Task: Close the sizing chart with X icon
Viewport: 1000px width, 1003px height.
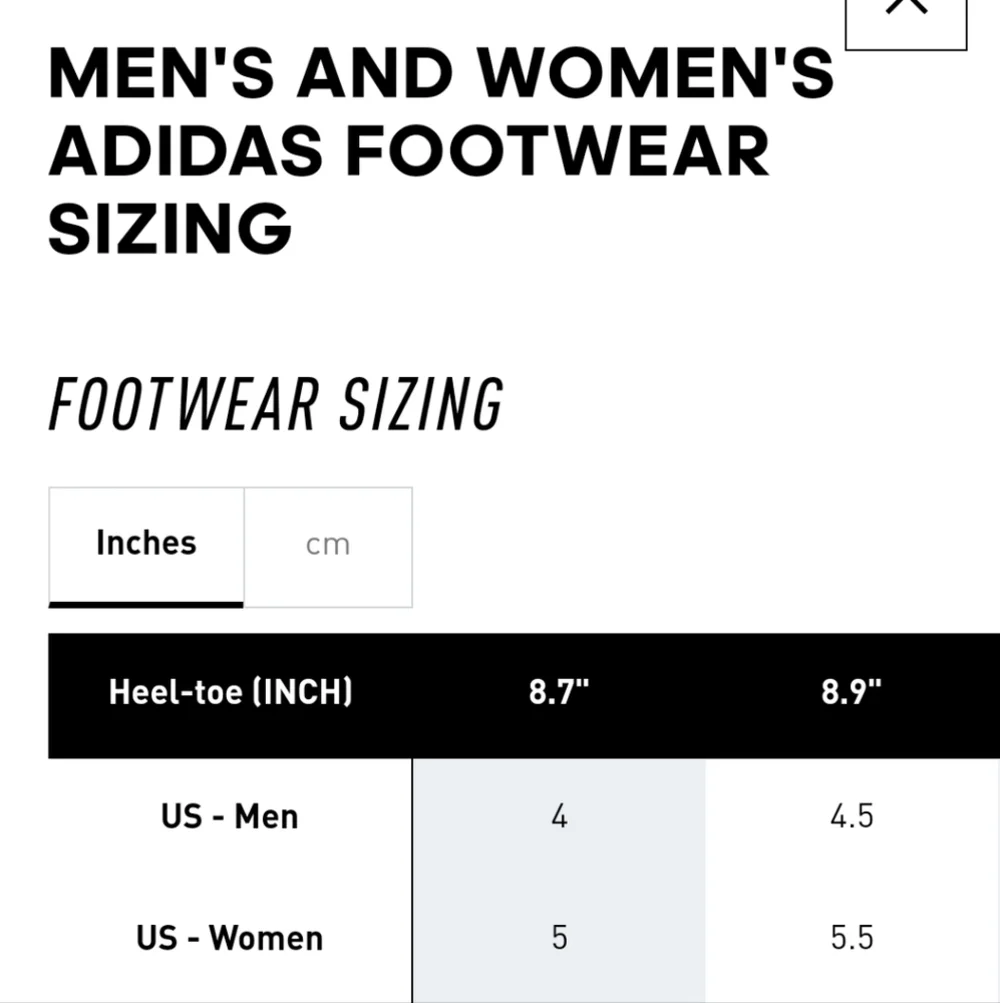Action: [x=906, y=19]
